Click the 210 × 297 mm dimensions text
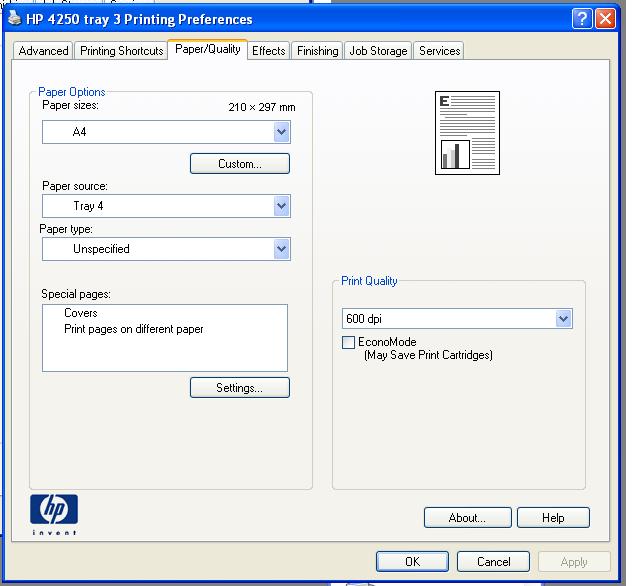Image resolution: width=640 pixels, height=586 pixels. point(262,107)
